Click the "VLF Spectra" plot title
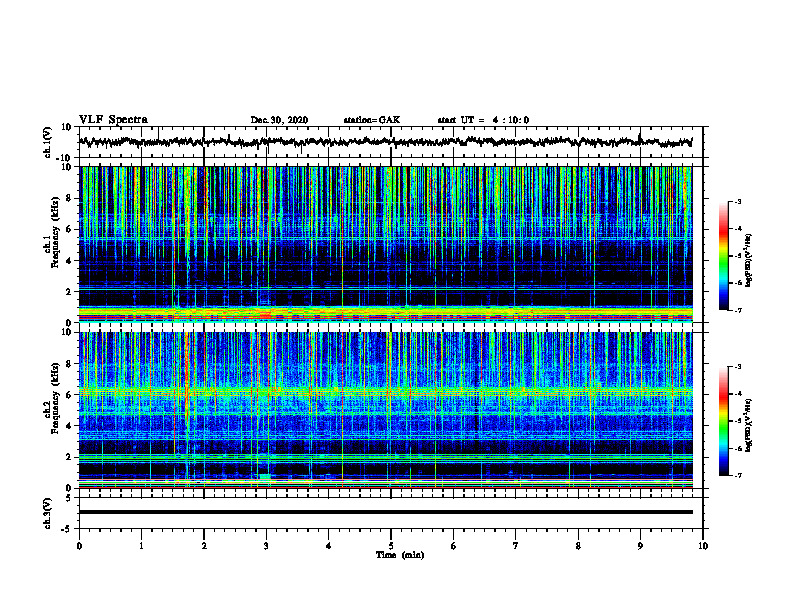Screen dimensions: 792x612 pos(113,120)
